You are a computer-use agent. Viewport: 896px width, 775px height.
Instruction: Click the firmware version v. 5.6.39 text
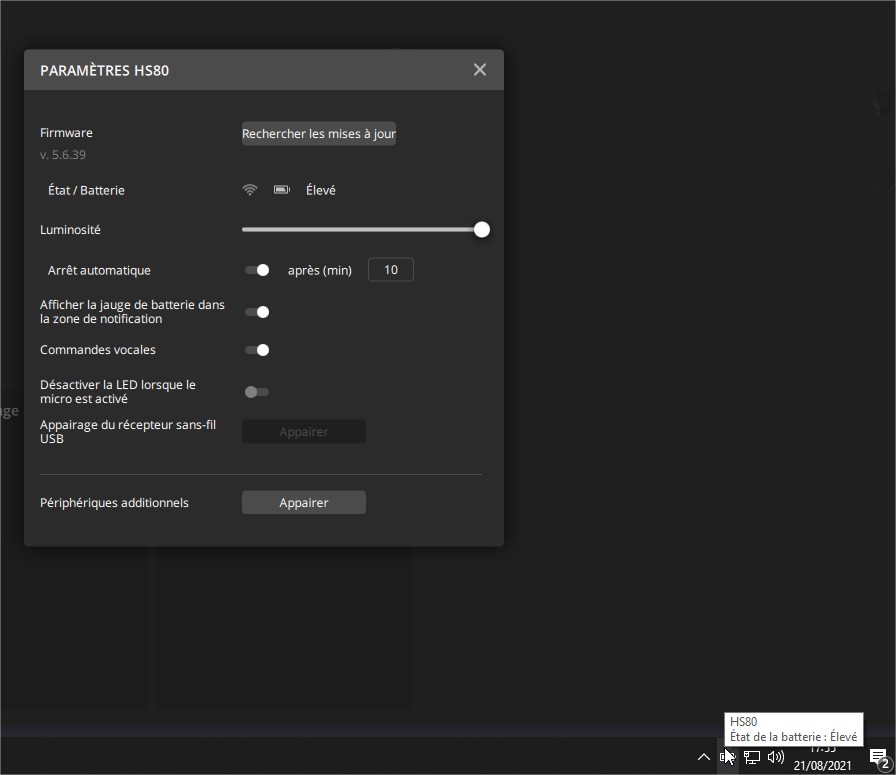(63, 155)
